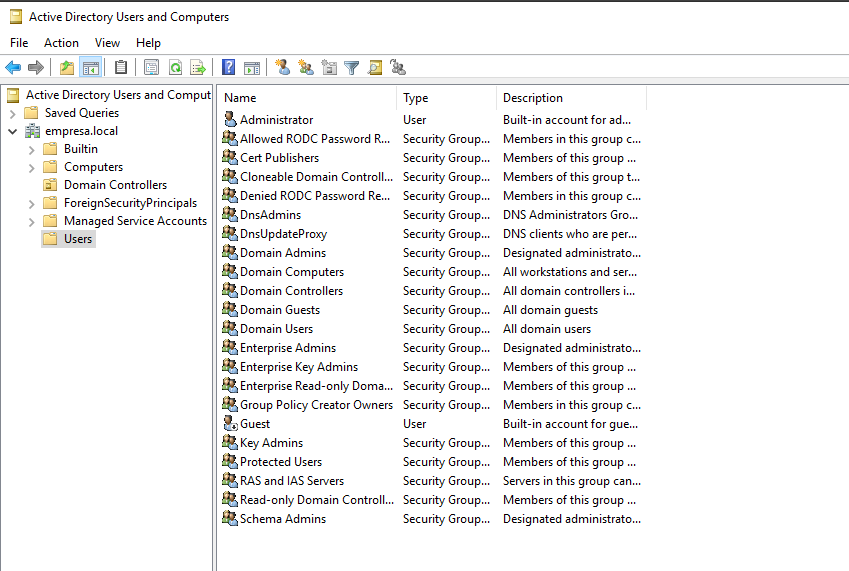Sort by the Type column header
The width and height of the screenshot is (849, 571).
click(x=447, y=98)
